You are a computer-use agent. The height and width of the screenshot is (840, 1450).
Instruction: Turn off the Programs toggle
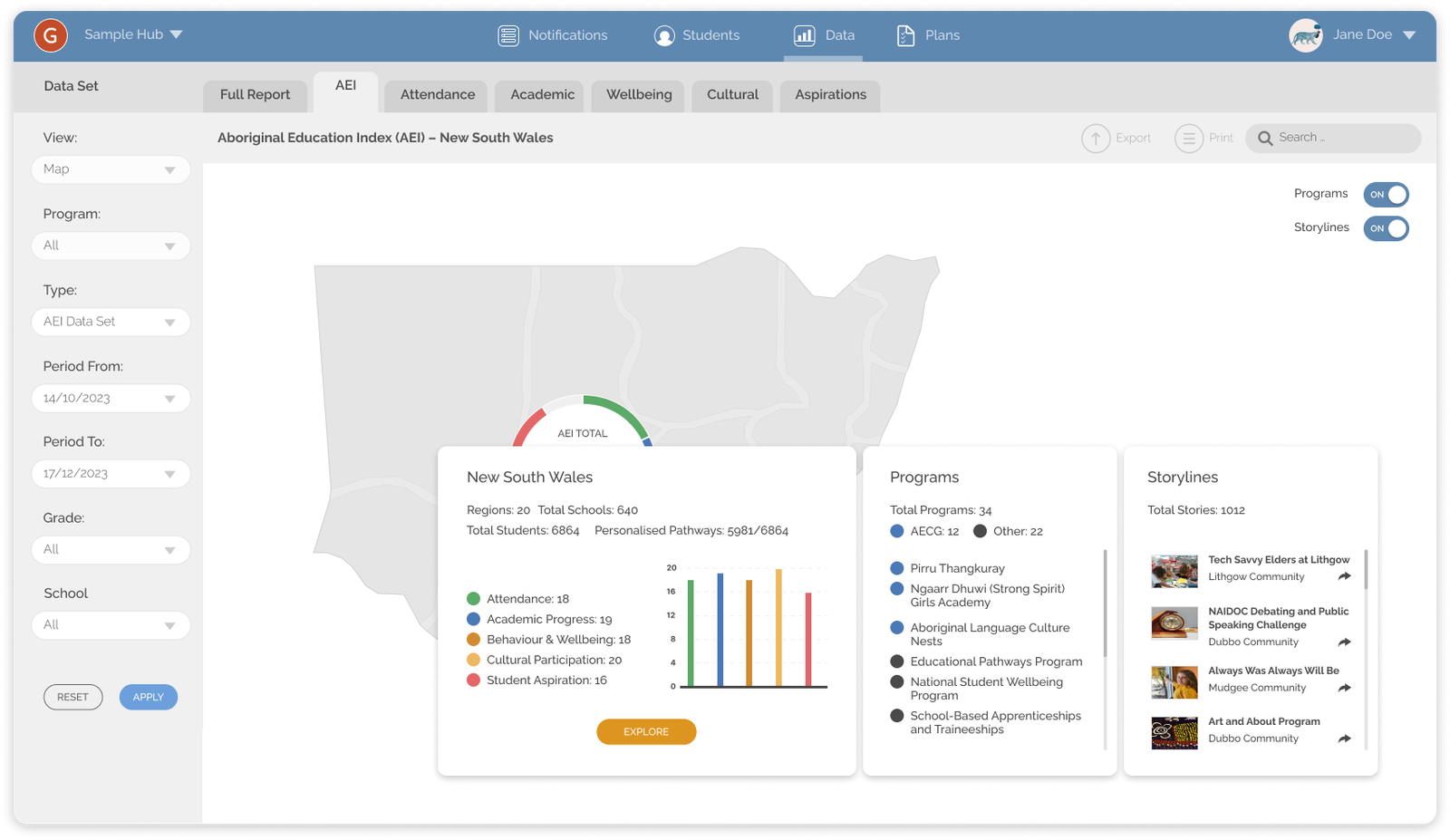[1386, 194]
